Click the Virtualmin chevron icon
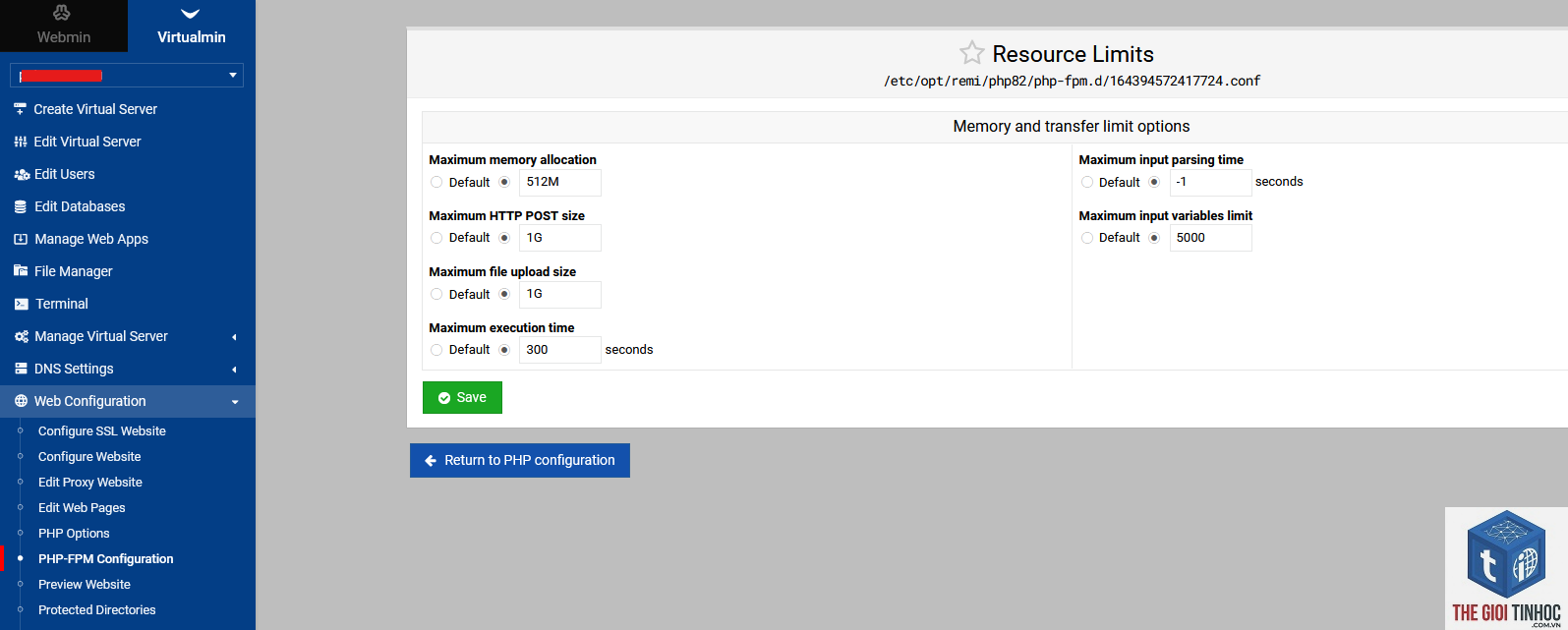1568x630 pixels. tap(191, 14)
